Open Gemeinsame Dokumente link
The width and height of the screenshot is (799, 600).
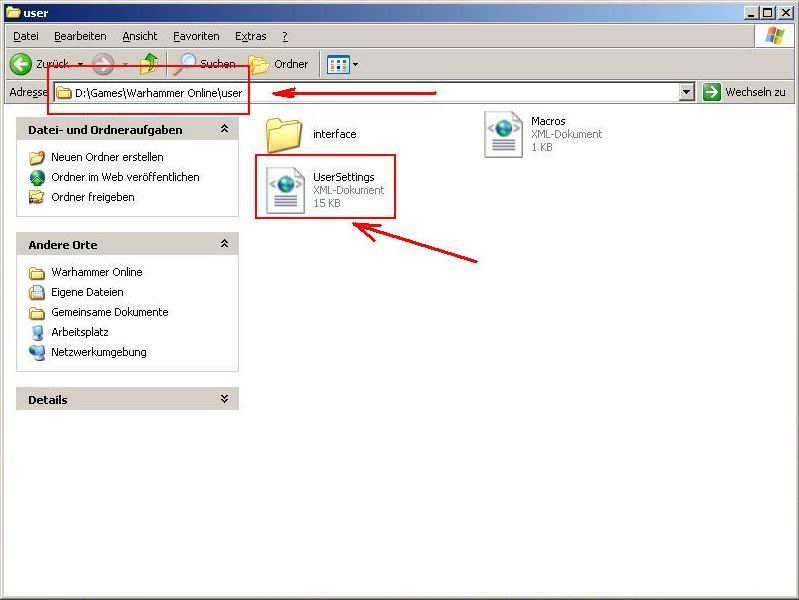(x=110, y=312)
